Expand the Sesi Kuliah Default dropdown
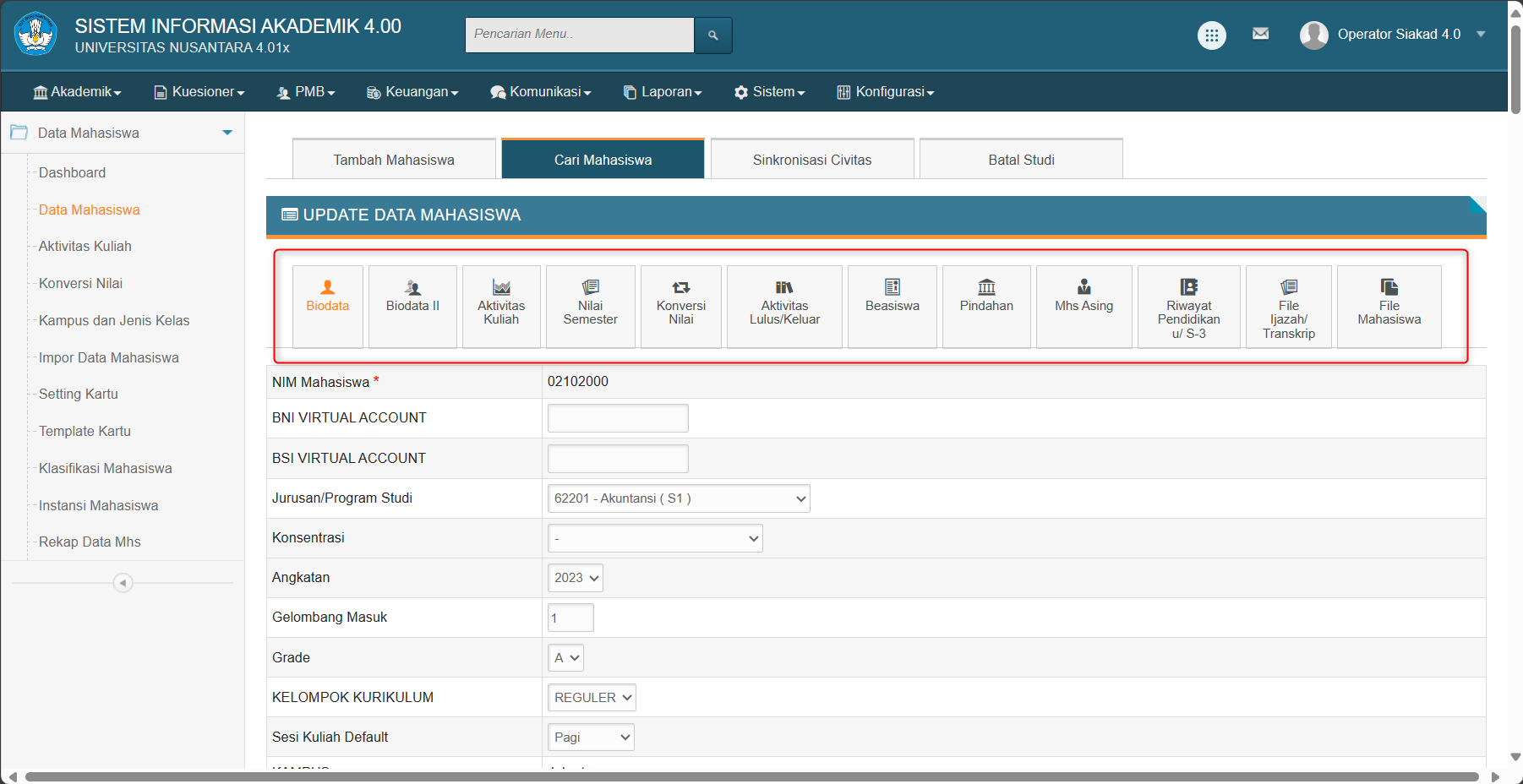The image size is (1523, 784). tap(590, 738)
